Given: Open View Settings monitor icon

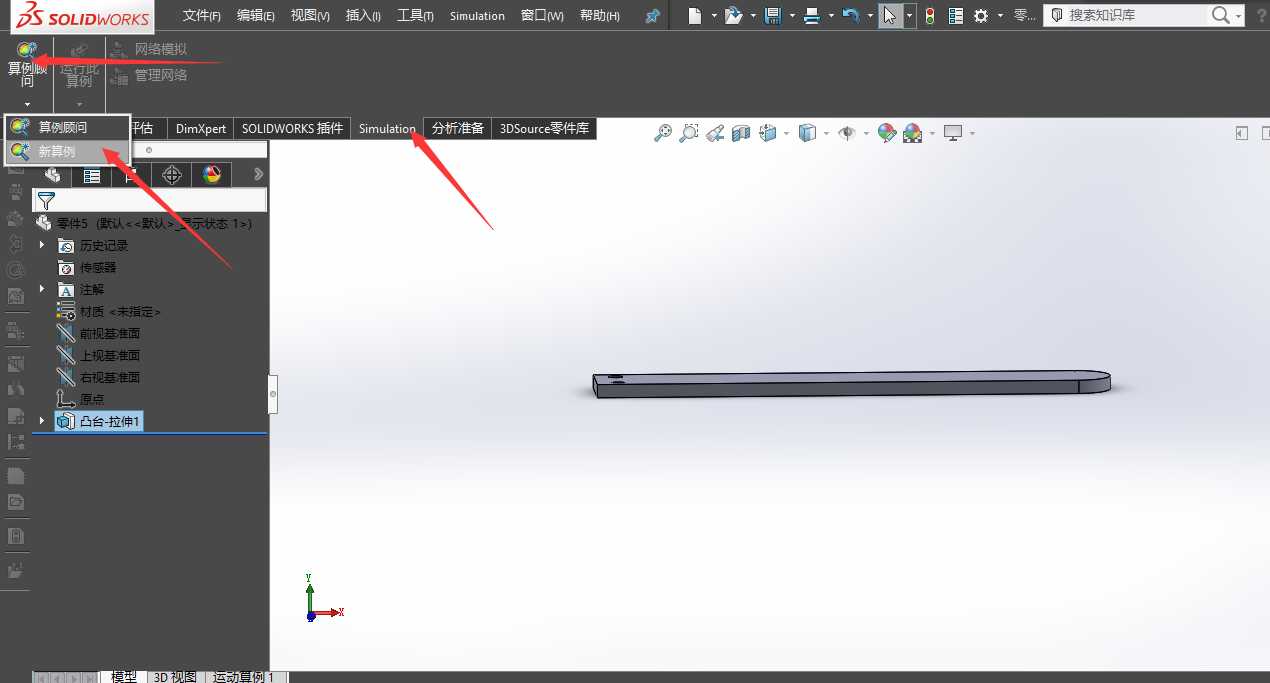Looking at the screenshot, I should [x=953, y=133].
